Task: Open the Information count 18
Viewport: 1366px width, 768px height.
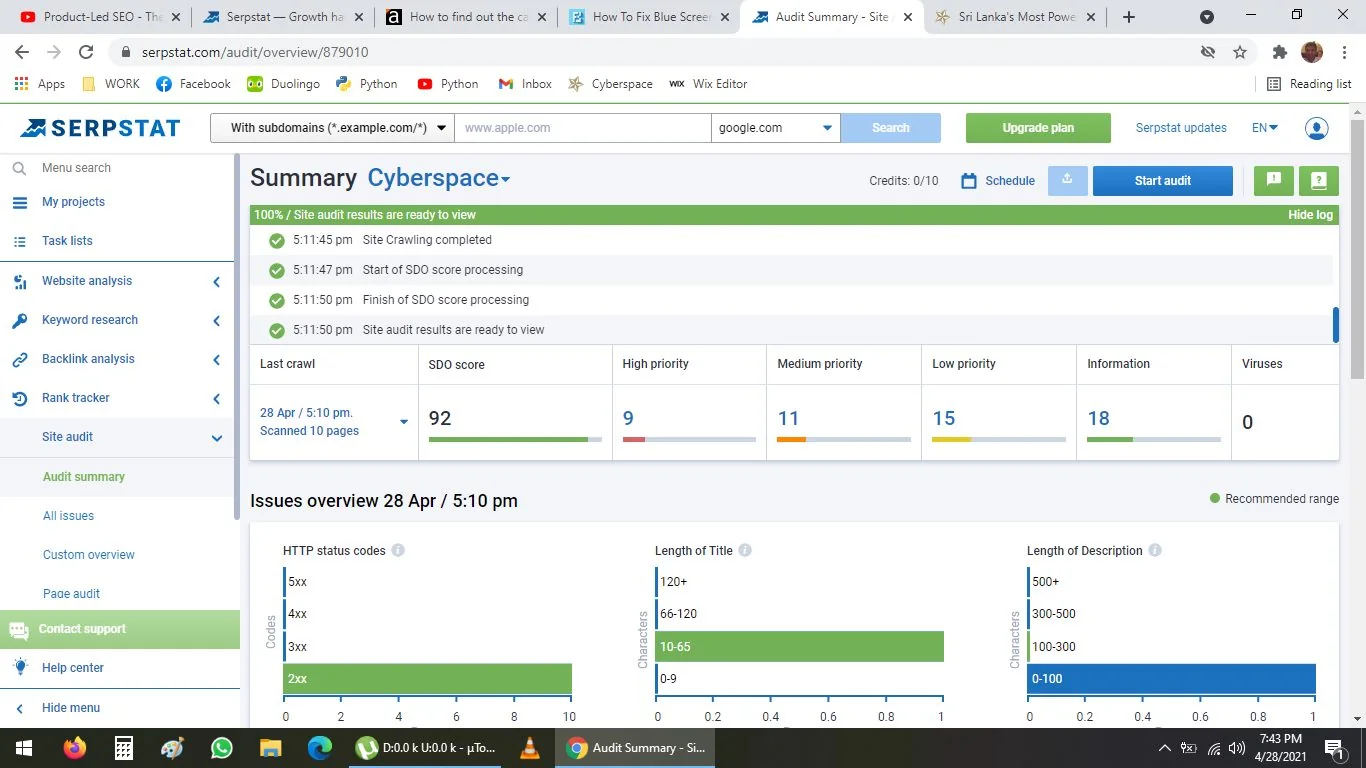Action: click(x=1099, y=418)
